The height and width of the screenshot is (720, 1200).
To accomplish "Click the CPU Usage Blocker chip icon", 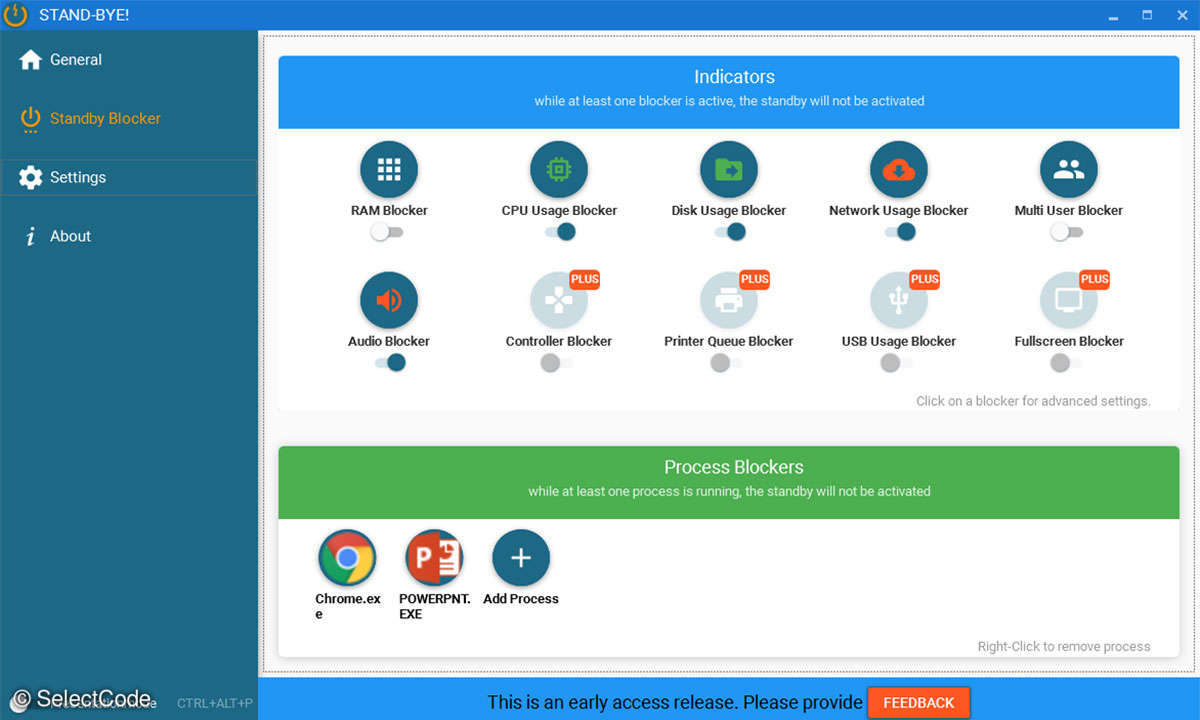I will [x=559, y=169].
